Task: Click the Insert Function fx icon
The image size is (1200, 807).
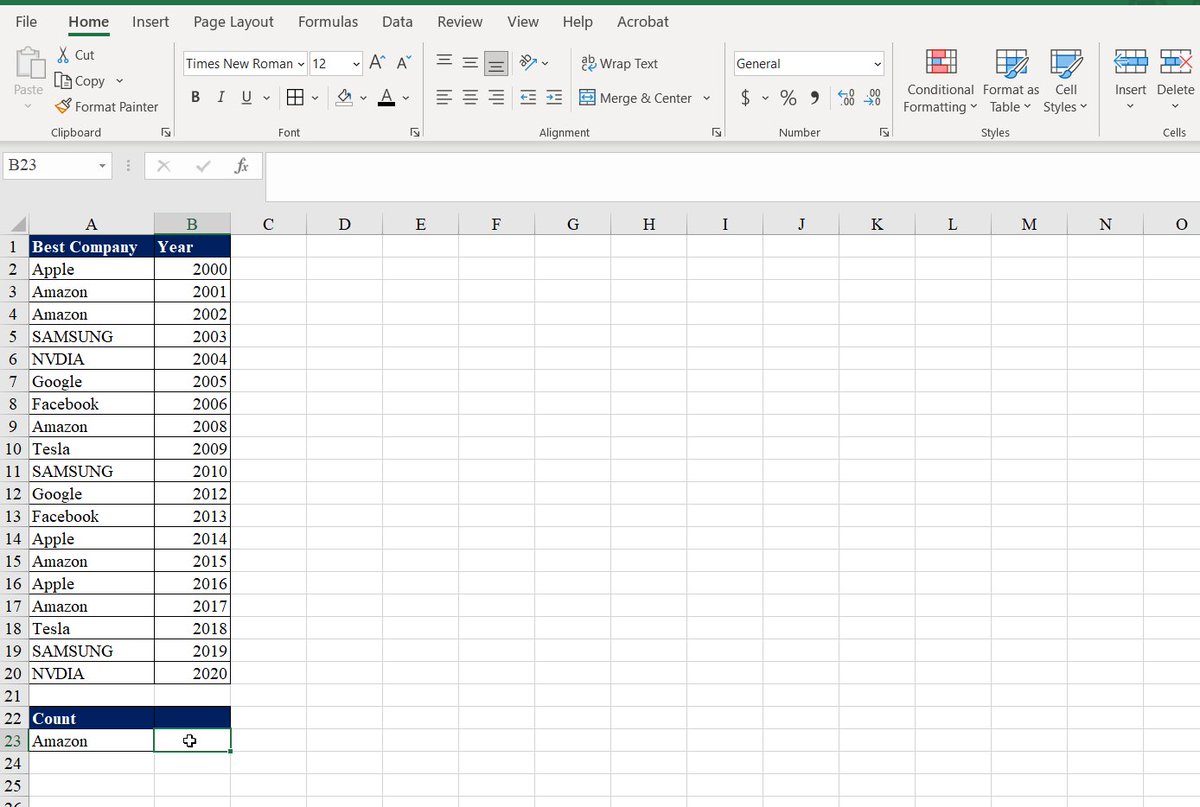Action: pyautogui.click(x=241, y=166)
